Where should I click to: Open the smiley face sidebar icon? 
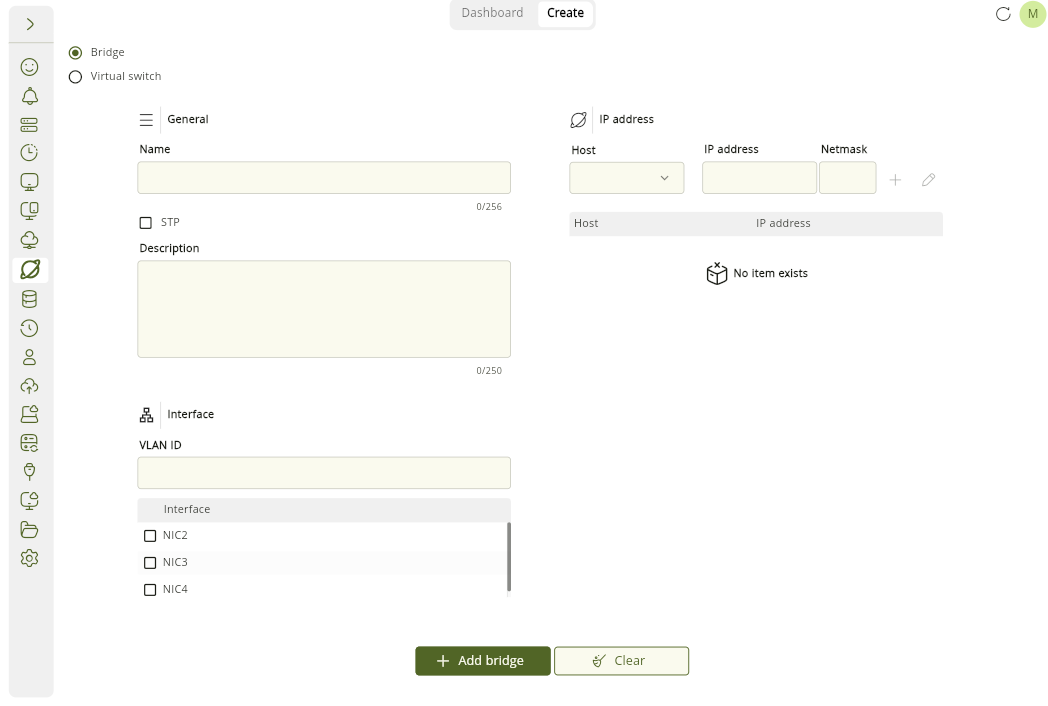pyautogui.click(x=29, y=67)
